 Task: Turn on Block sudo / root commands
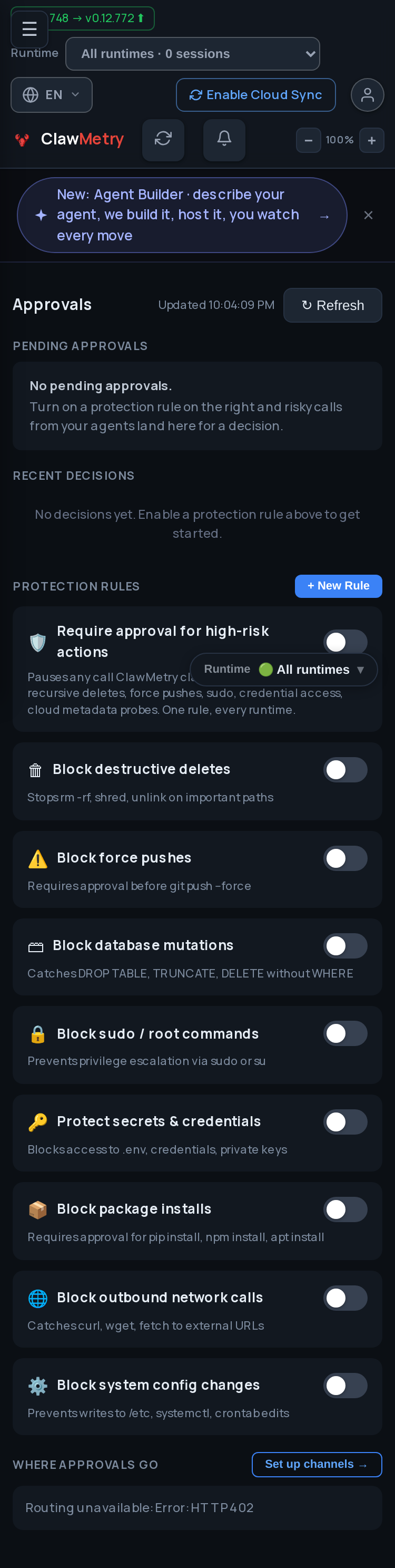[345, 1033]
